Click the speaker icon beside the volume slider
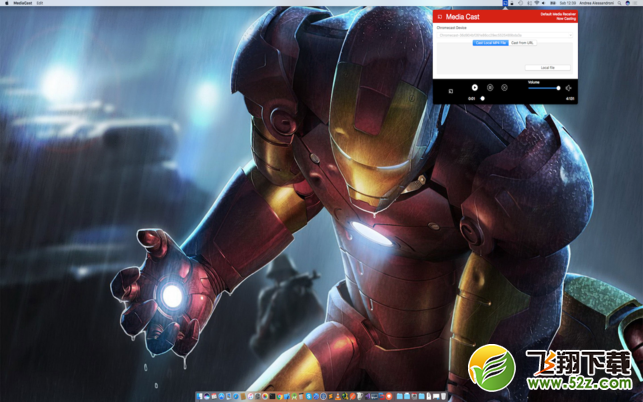The width and height of the screenshot is (643, 402). tap(568, 88)
